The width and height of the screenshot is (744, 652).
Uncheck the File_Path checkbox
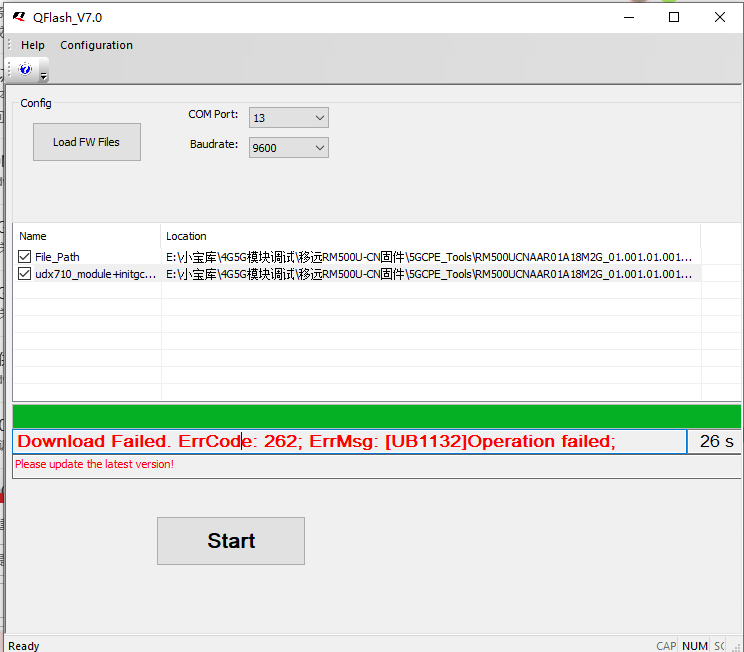tap(25, 257)
